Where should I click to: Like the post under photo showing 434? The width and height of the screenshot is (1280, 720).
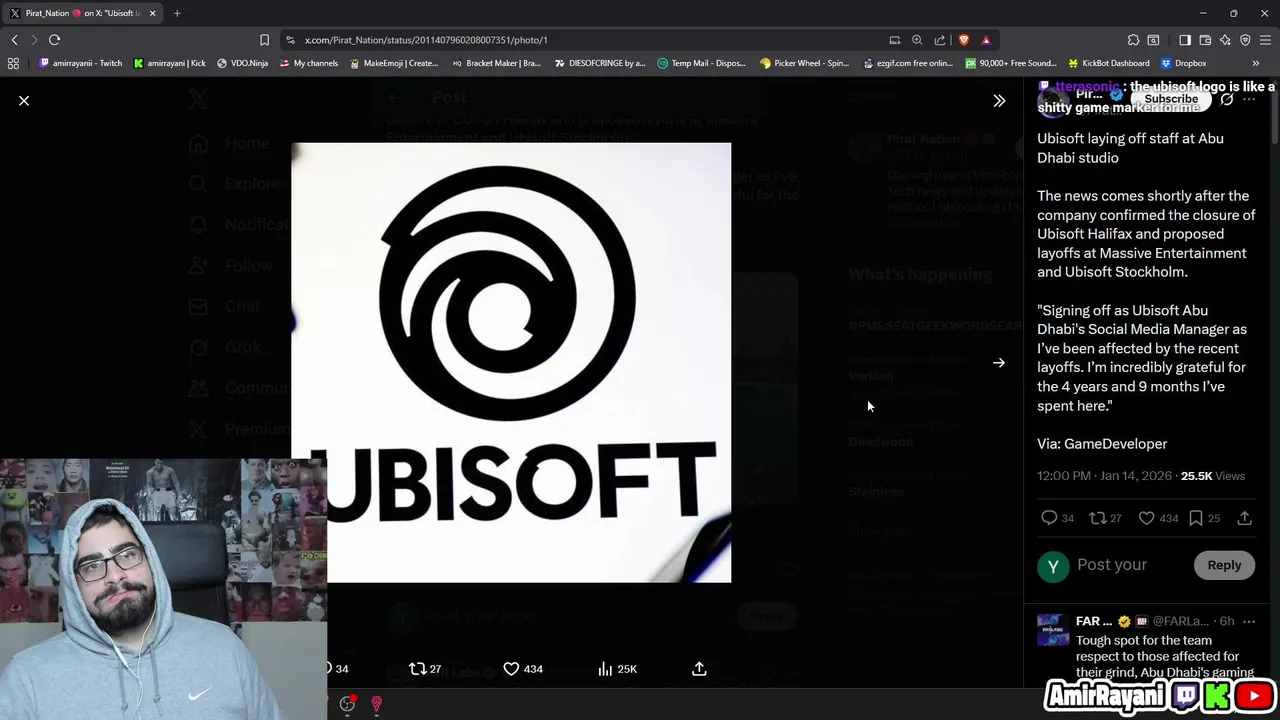522,669
